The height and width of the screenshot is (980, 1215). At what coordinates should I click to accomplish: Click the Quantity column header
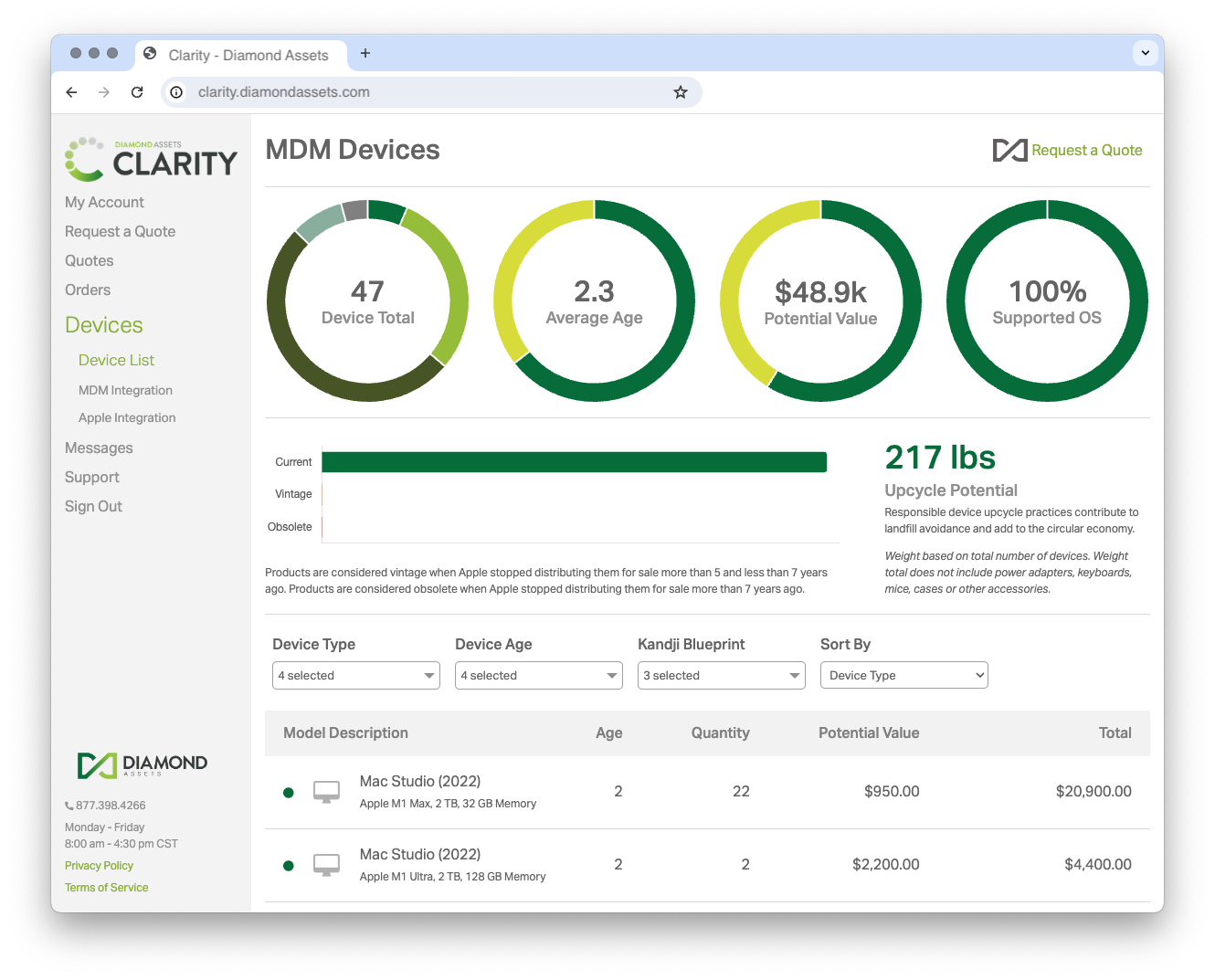pyautogui.click(x=721, y=733)
